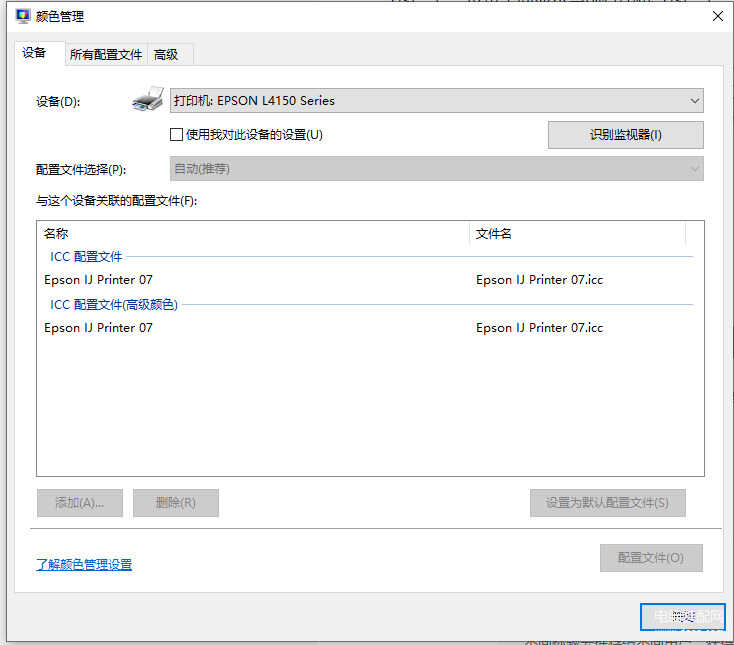The image size is (734, 645).
Task: Open the 了解颜色管理设置 link
Action: point(84,565)
